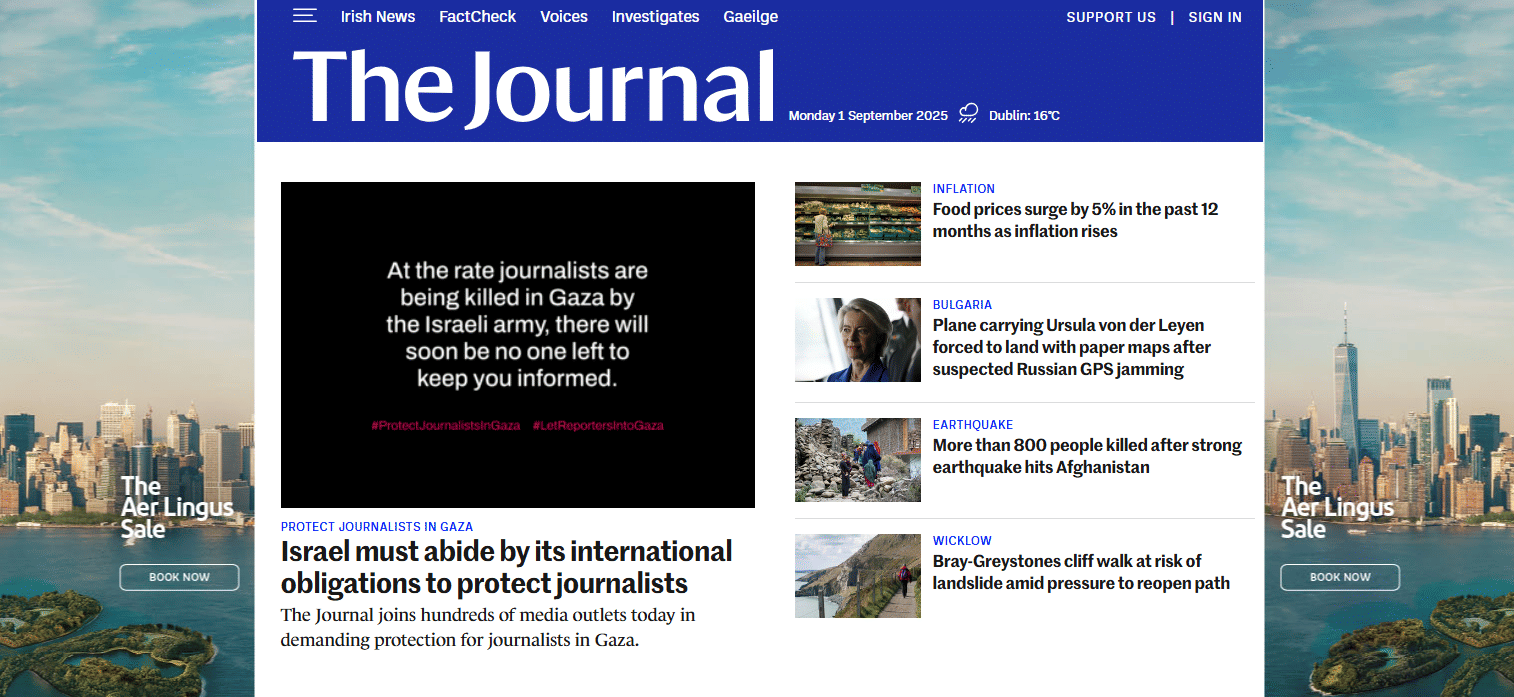1514x697 pixels.
Task: Switch to the Gaeilge section
Action: click(750, 16)
